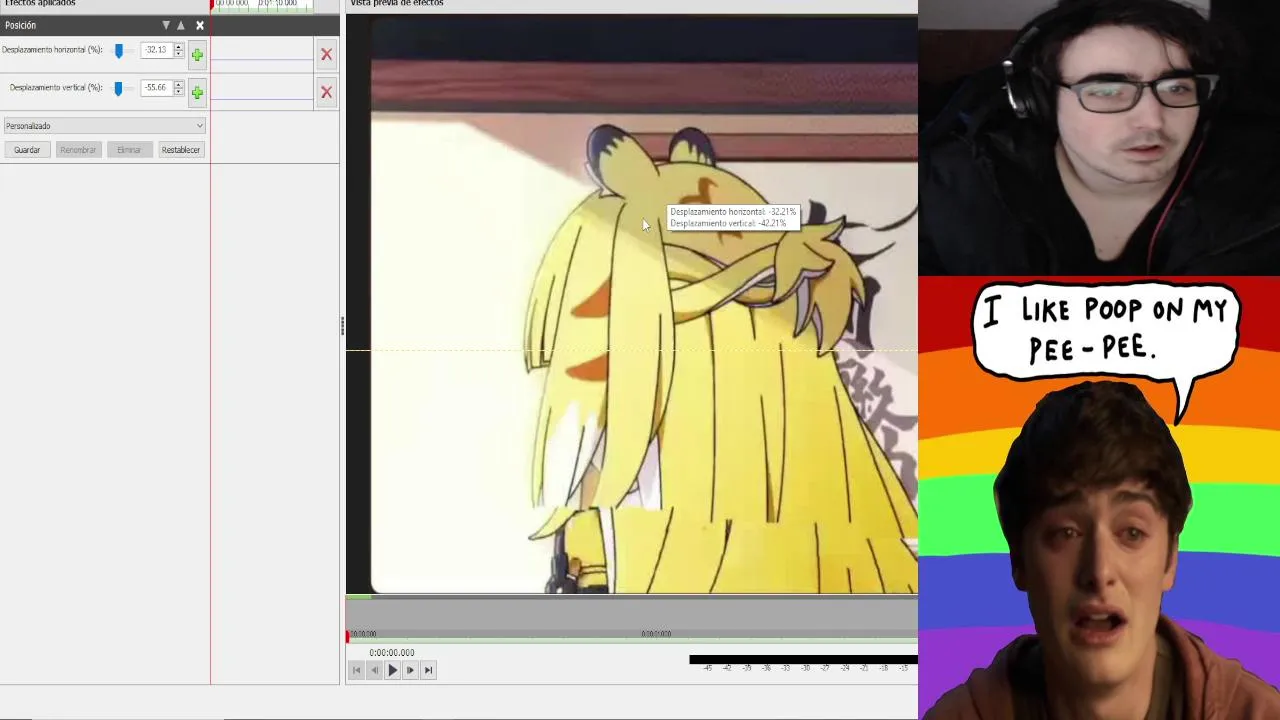1280x720 pixels.
Task: Delete Desplazamiento horizontal keyframes with red X
Action: [326, 54]
